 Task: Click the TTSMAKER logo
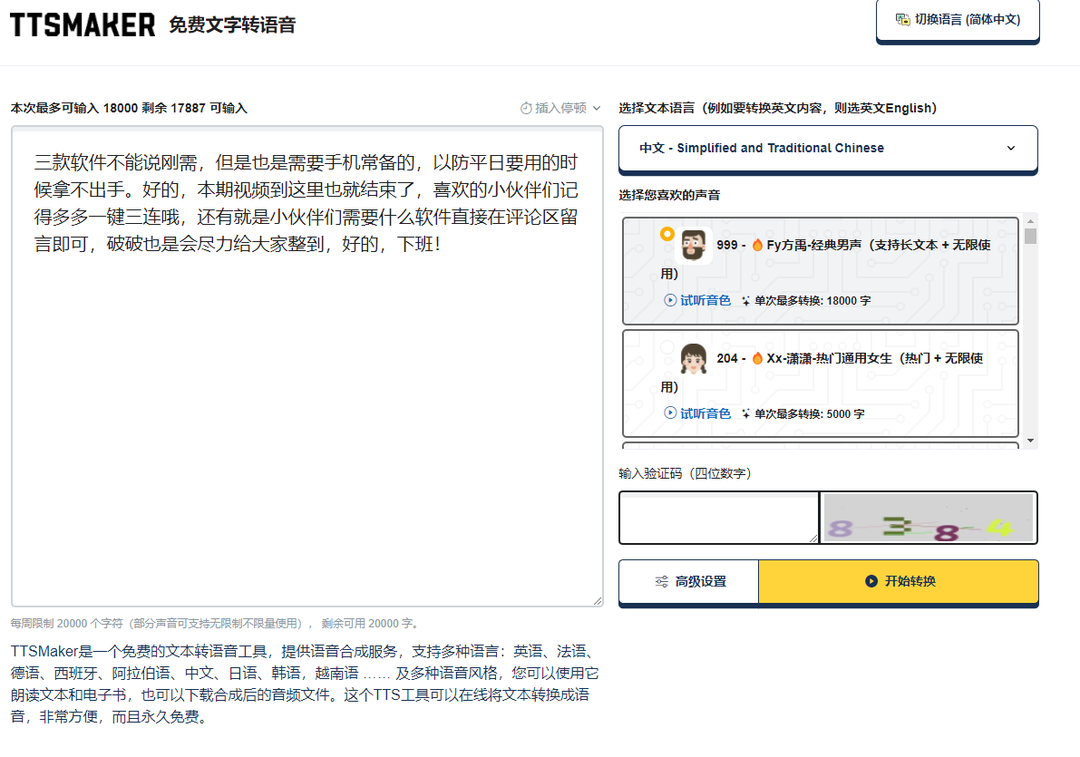[83, 25]
